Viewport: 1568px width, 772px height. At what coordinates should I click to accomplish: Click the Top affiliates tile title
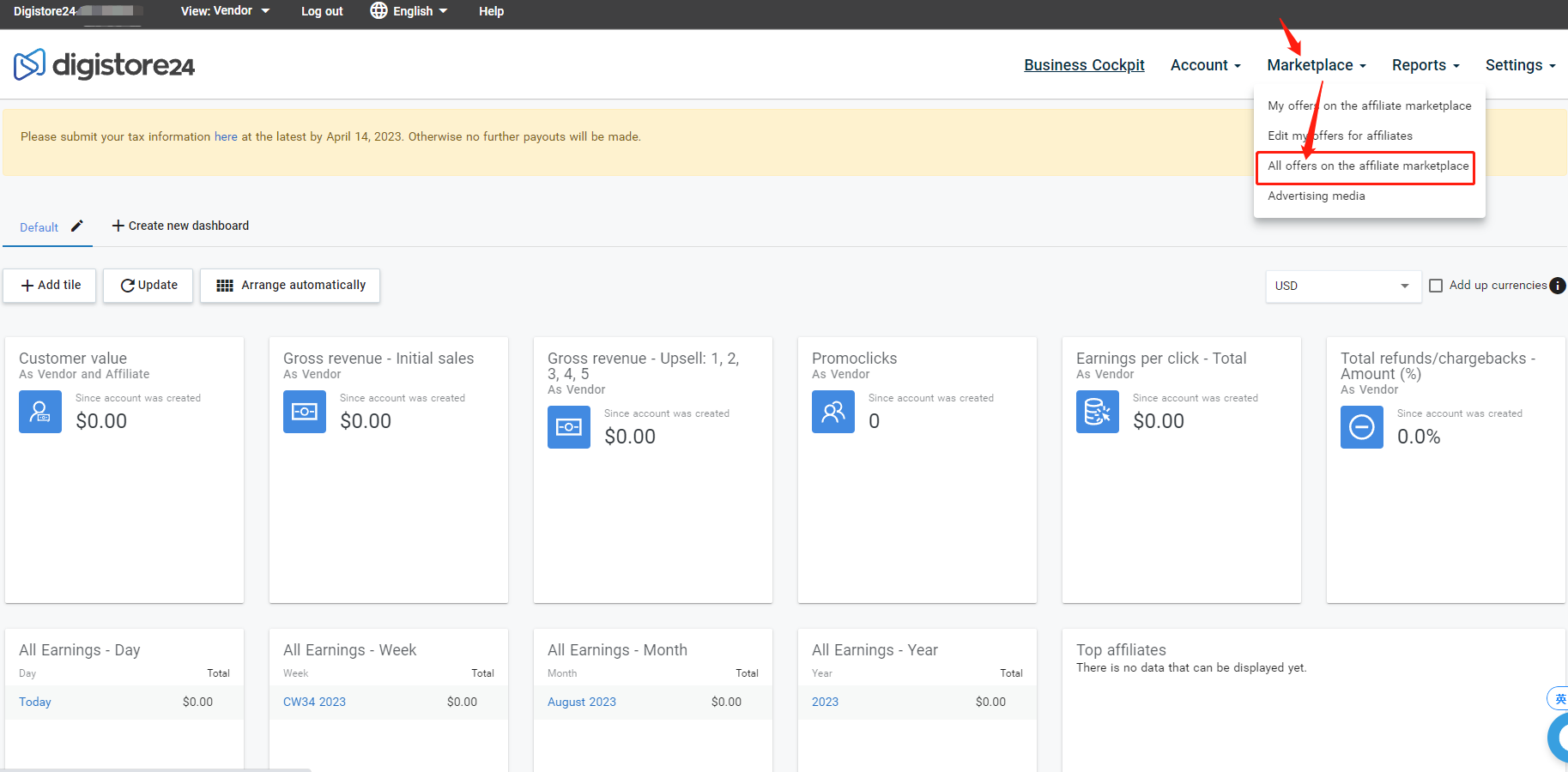(x=1121, y=650)
